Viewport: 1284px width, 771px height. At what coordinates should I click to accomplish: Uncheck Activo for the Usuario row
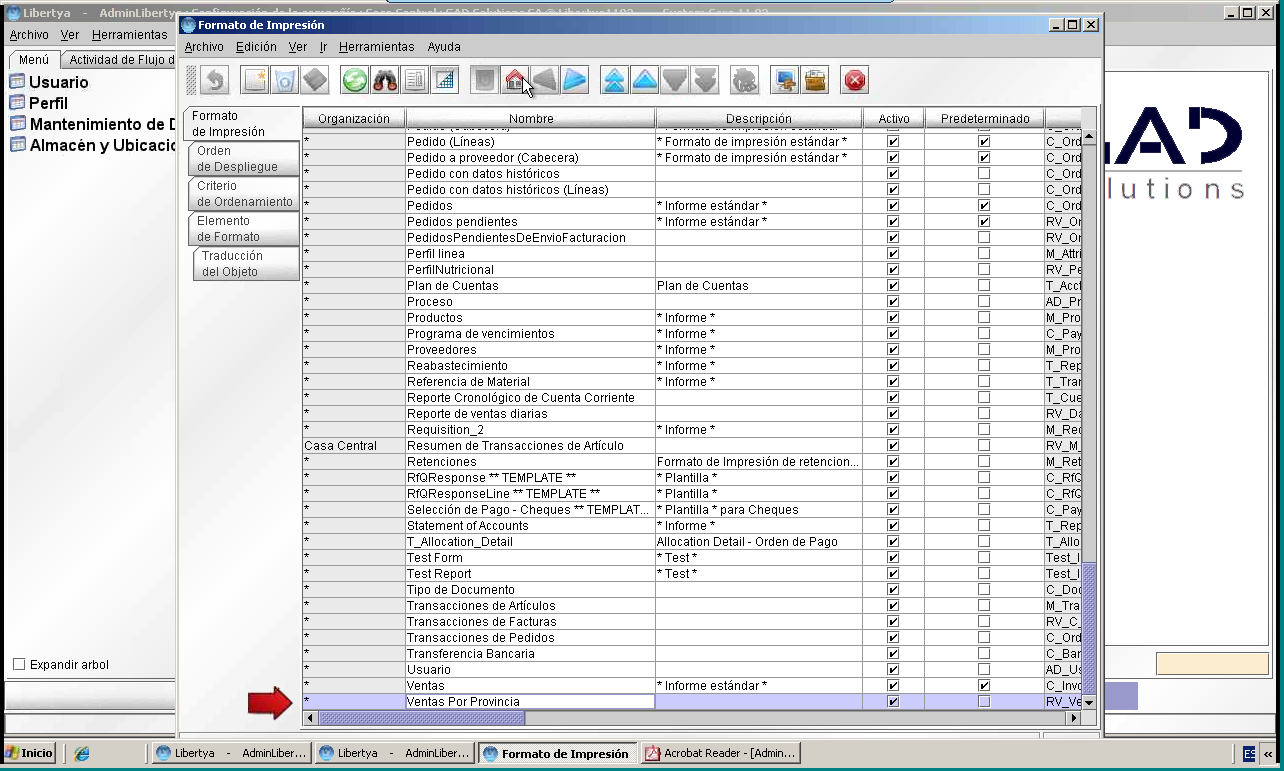893,670
